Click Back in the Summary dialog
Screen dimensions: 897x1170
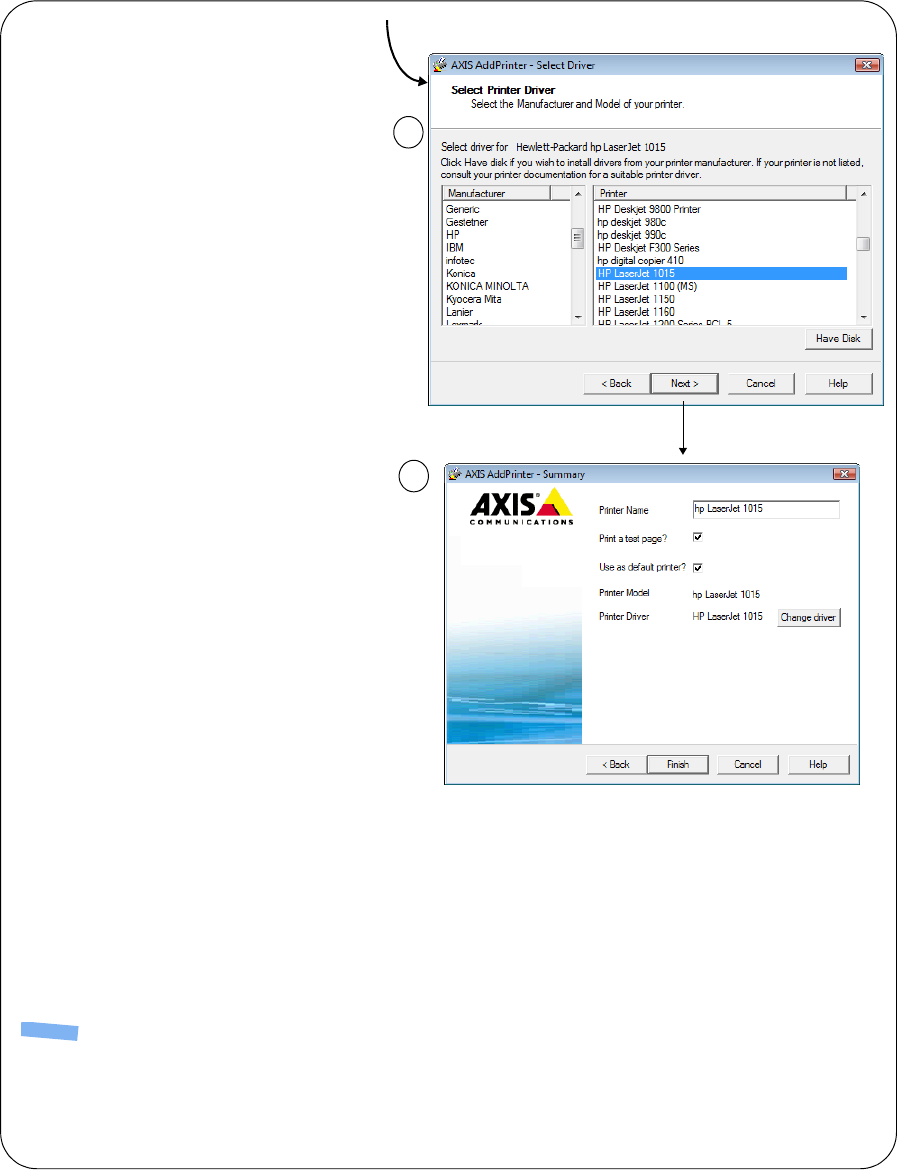click(x=616, y=765)
